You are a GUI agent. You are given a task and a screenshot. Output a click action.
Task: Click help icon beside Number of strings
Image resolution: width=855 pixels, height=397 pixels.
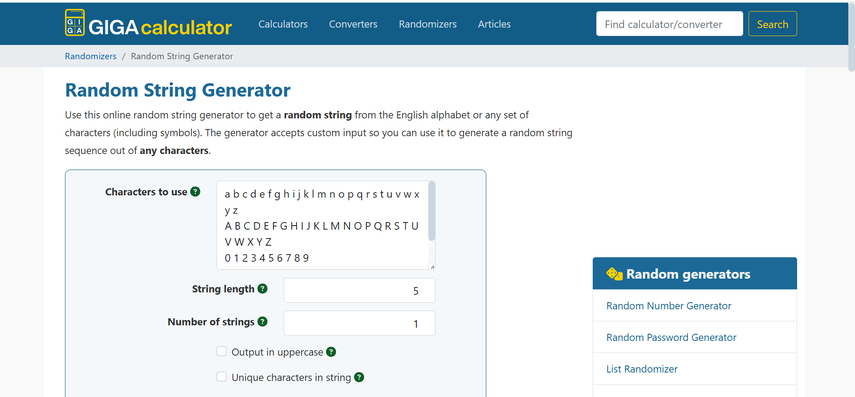pos(262,322)
